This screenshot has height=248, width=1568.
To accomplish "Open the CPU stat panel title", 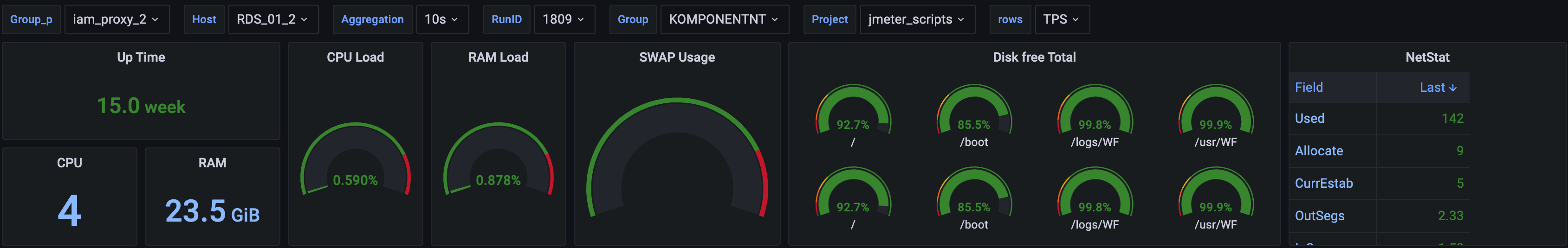I will pyautogui.click(x=69, y=163).
